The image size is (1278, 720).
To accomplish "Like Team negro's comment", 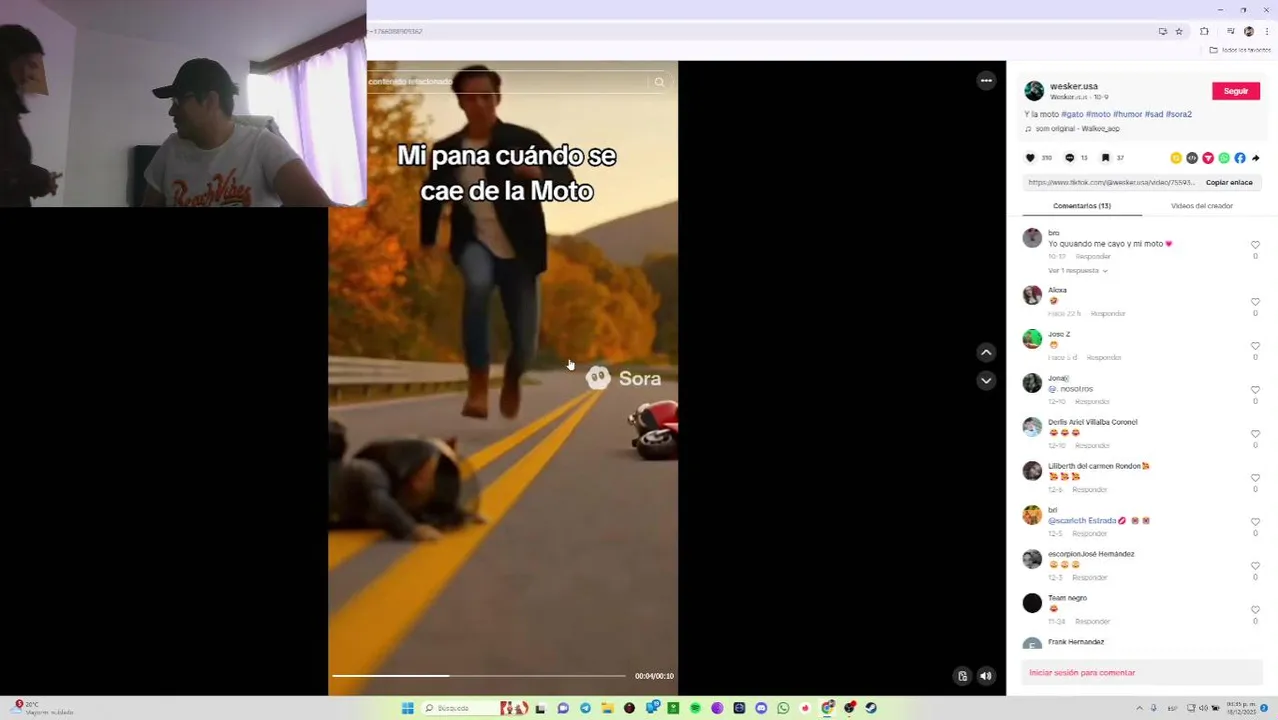I will tap(1255, 610).
